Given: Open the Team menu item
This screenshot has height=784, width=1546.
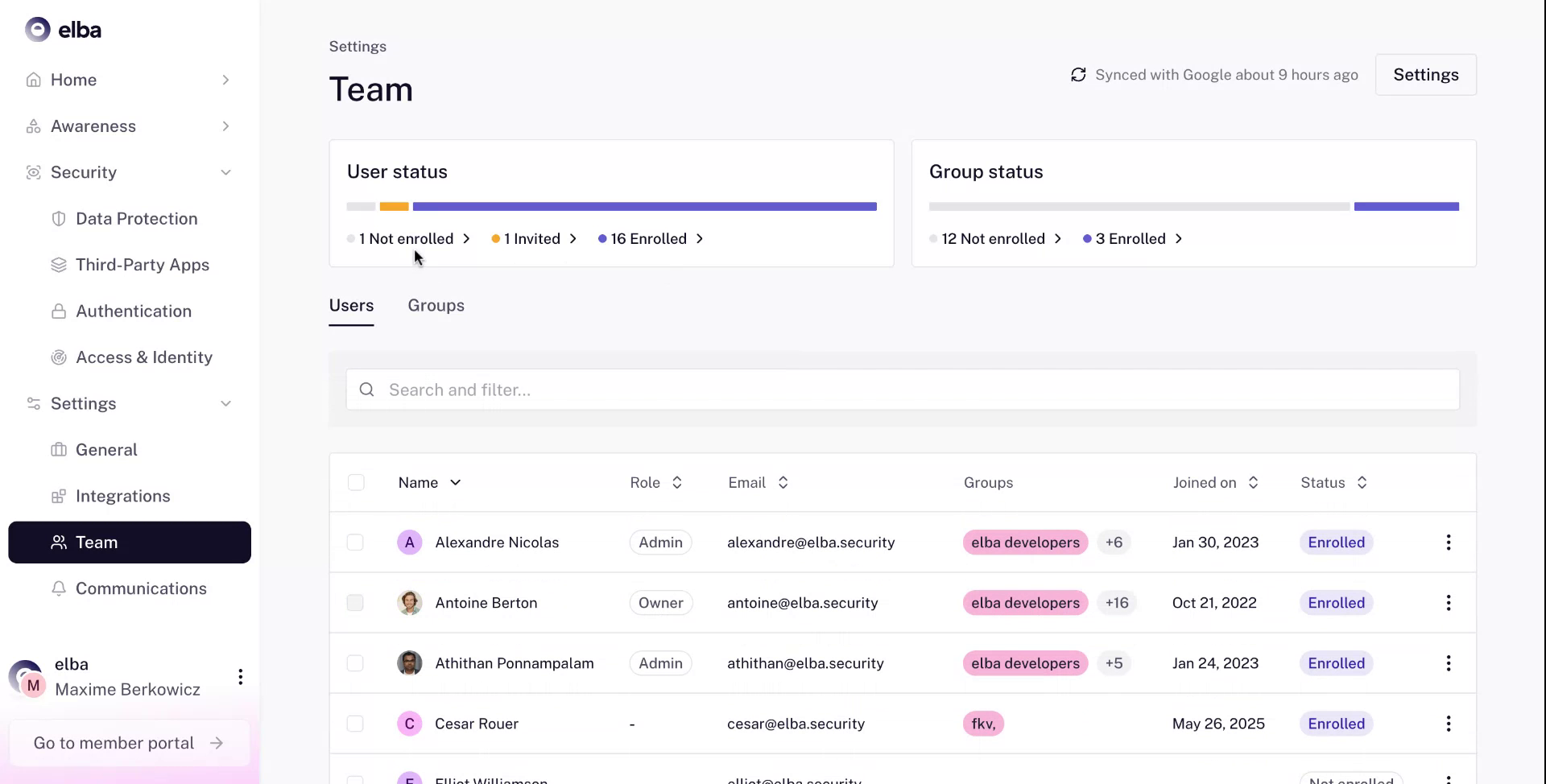Looking at the screenshot, I should (x=130, y=543).
